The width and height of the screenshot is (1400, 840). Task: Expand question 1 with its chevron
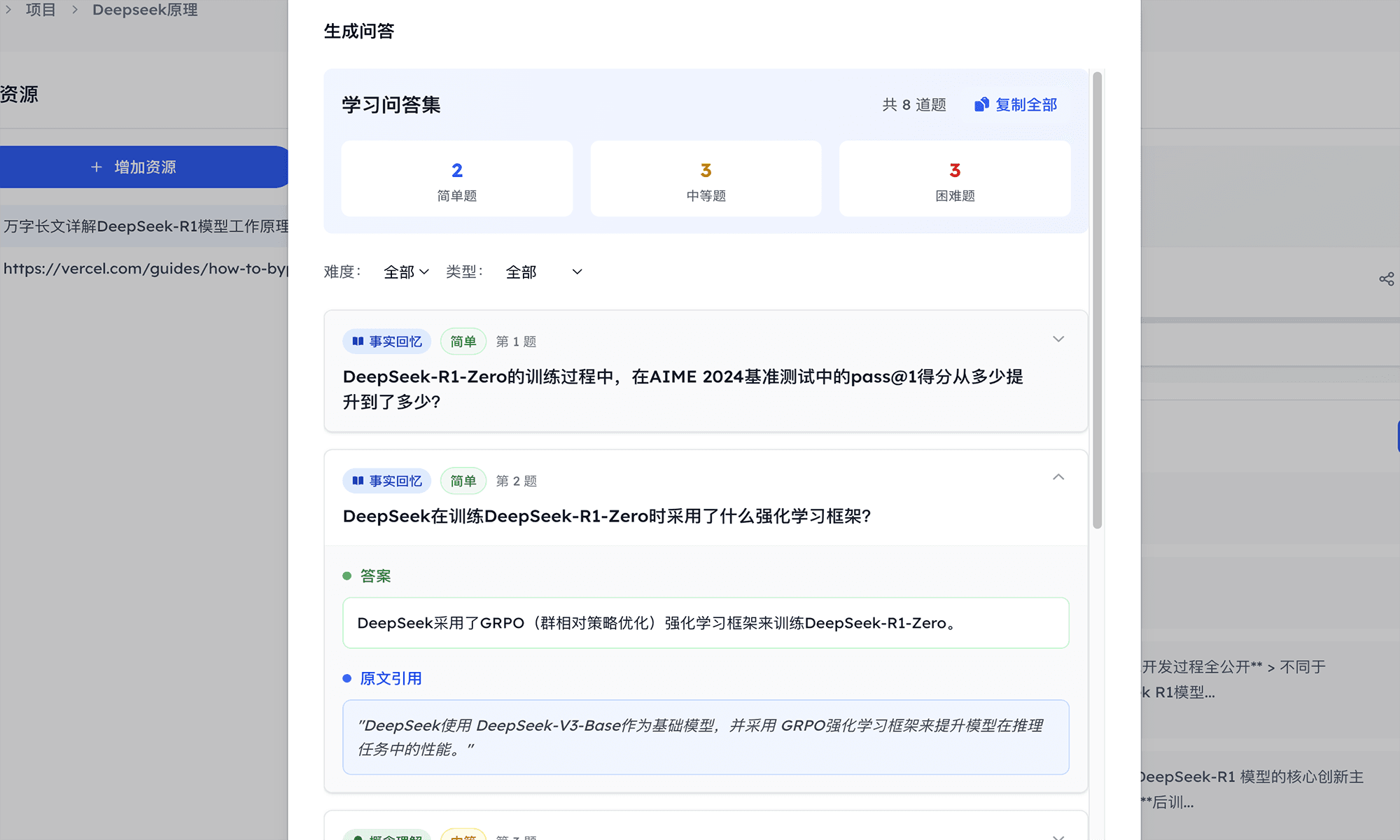point(1058,339)
